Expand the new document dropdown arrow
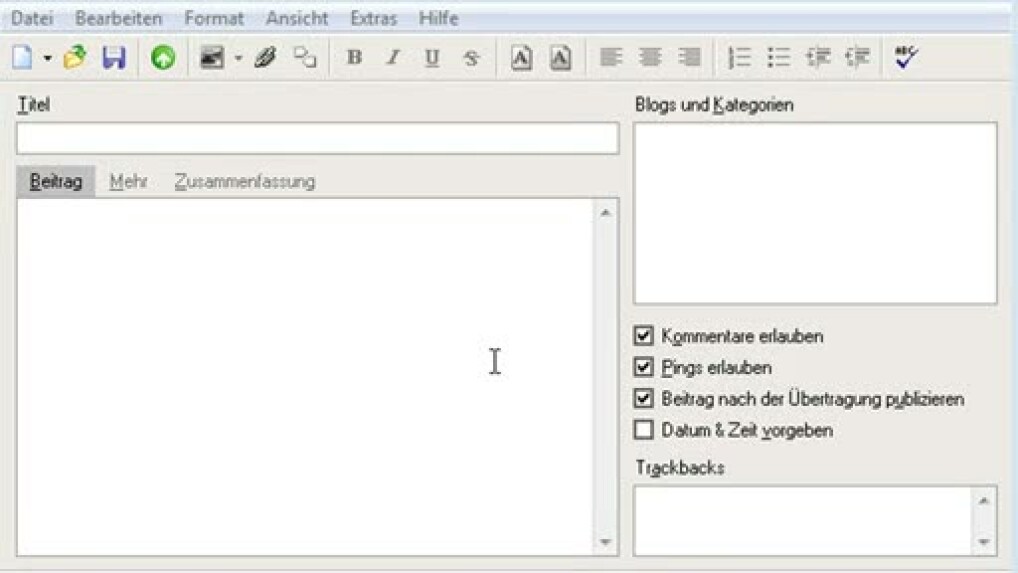Screen dimensions: 1018x573 pos(47,58)
